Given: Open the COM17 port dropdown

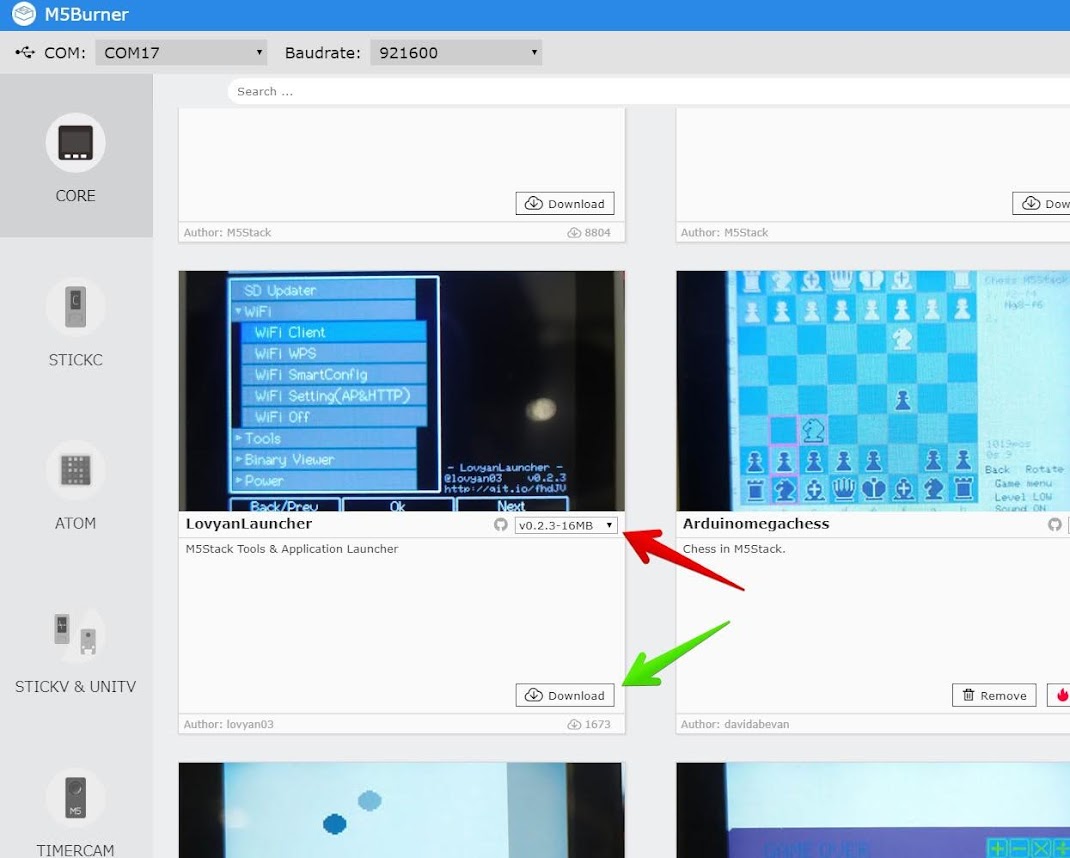Looking at the screenshot, I should [181, 53].
